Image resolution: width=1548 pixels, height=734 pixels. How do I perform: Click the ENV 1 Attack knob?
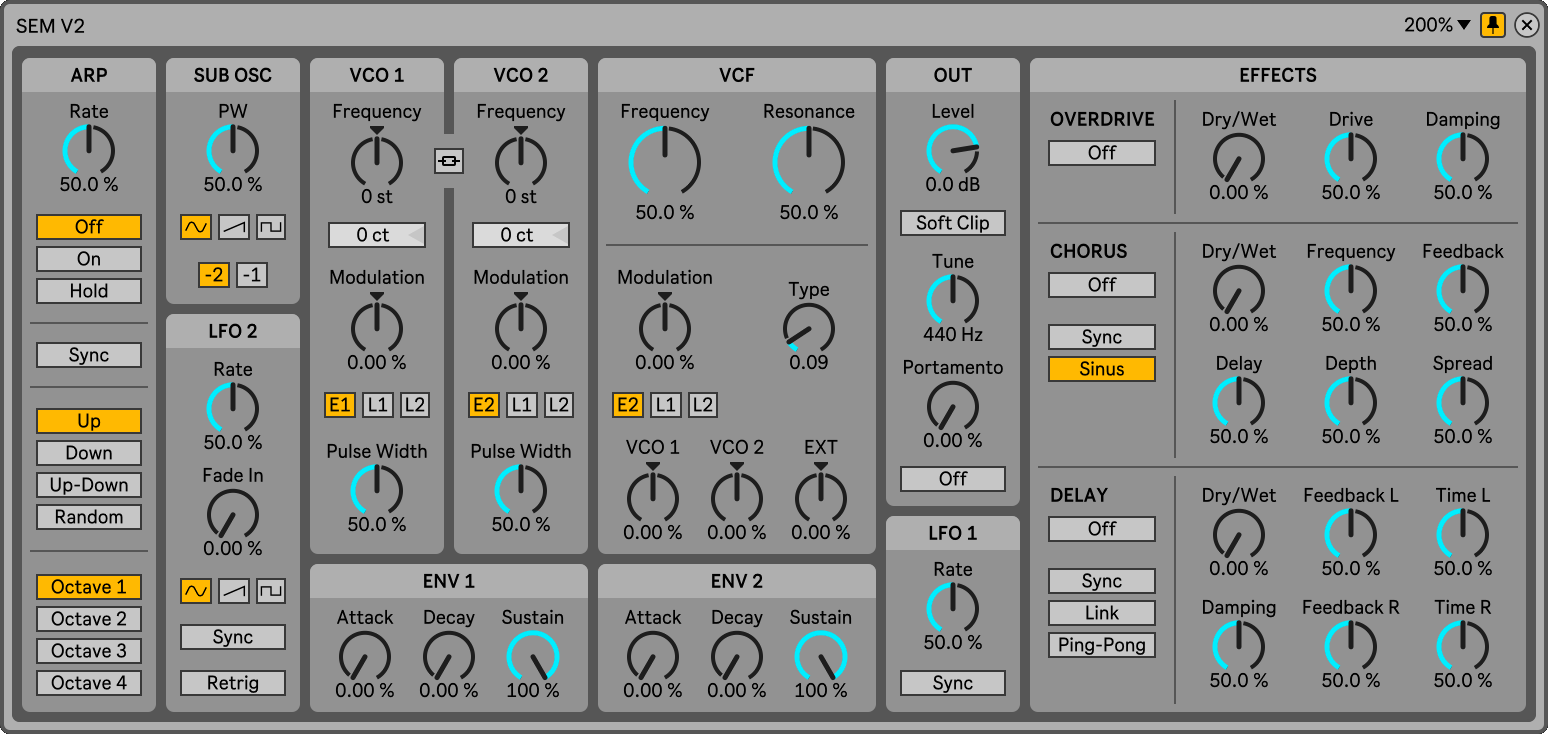tap(365, 656)
